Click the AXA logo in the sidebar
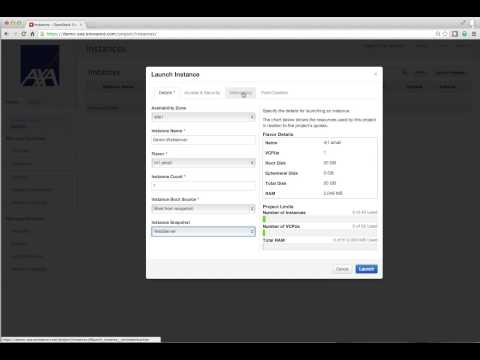This screenshot has width=480, height=360. [x=40, y=66]
